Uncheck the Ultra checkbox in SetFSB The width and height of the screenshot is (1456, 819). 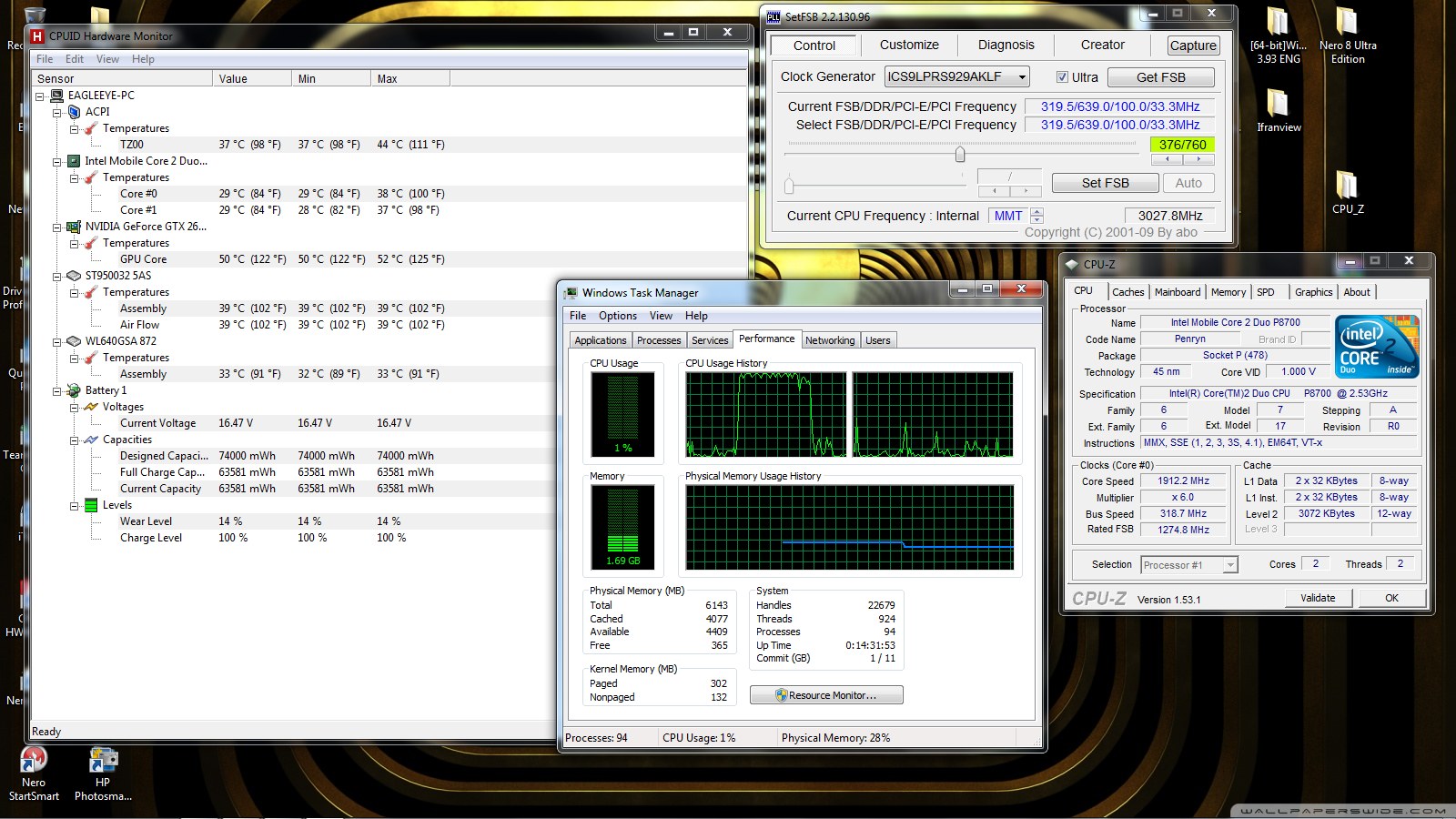click(x=1062, y=77)
